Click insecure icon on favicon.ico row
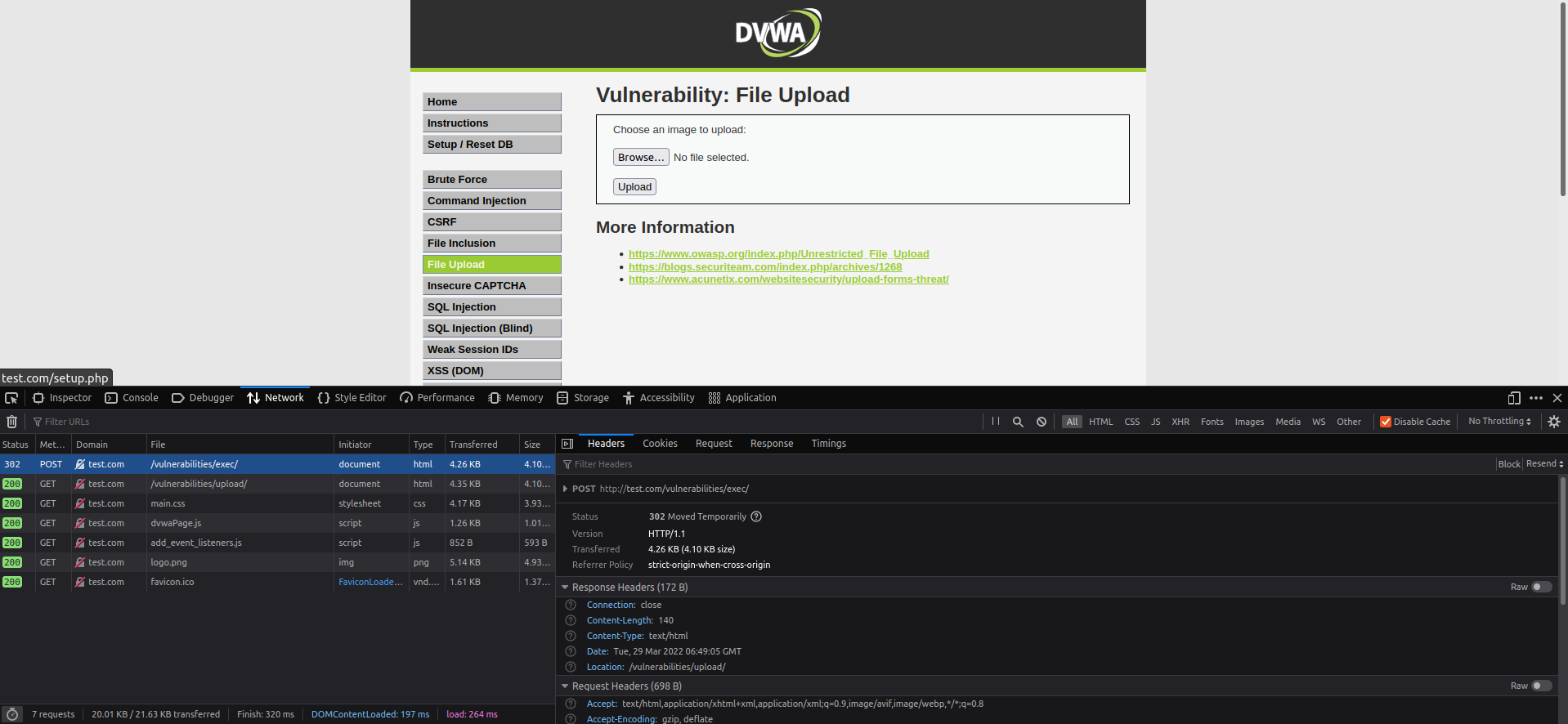Viewport: 1568px width, 724px height. pos(80,582)
